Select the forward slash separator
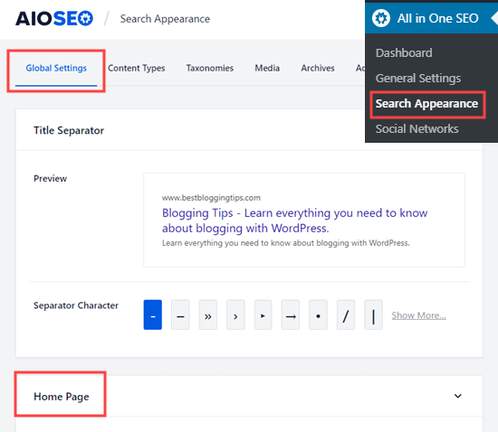This screenshot has height=432, width=498. [346, 315]
